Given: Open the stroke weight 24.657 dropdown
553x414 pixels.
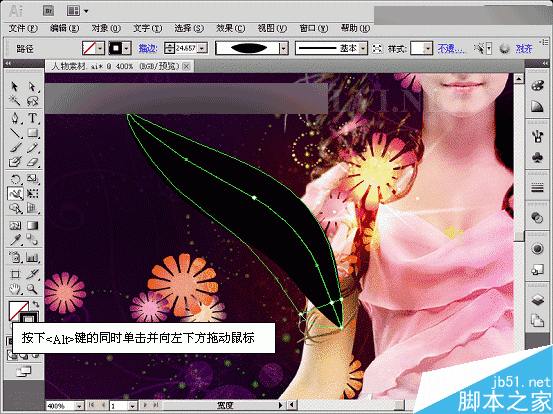Looking at the screenshot, I should 202,48.
